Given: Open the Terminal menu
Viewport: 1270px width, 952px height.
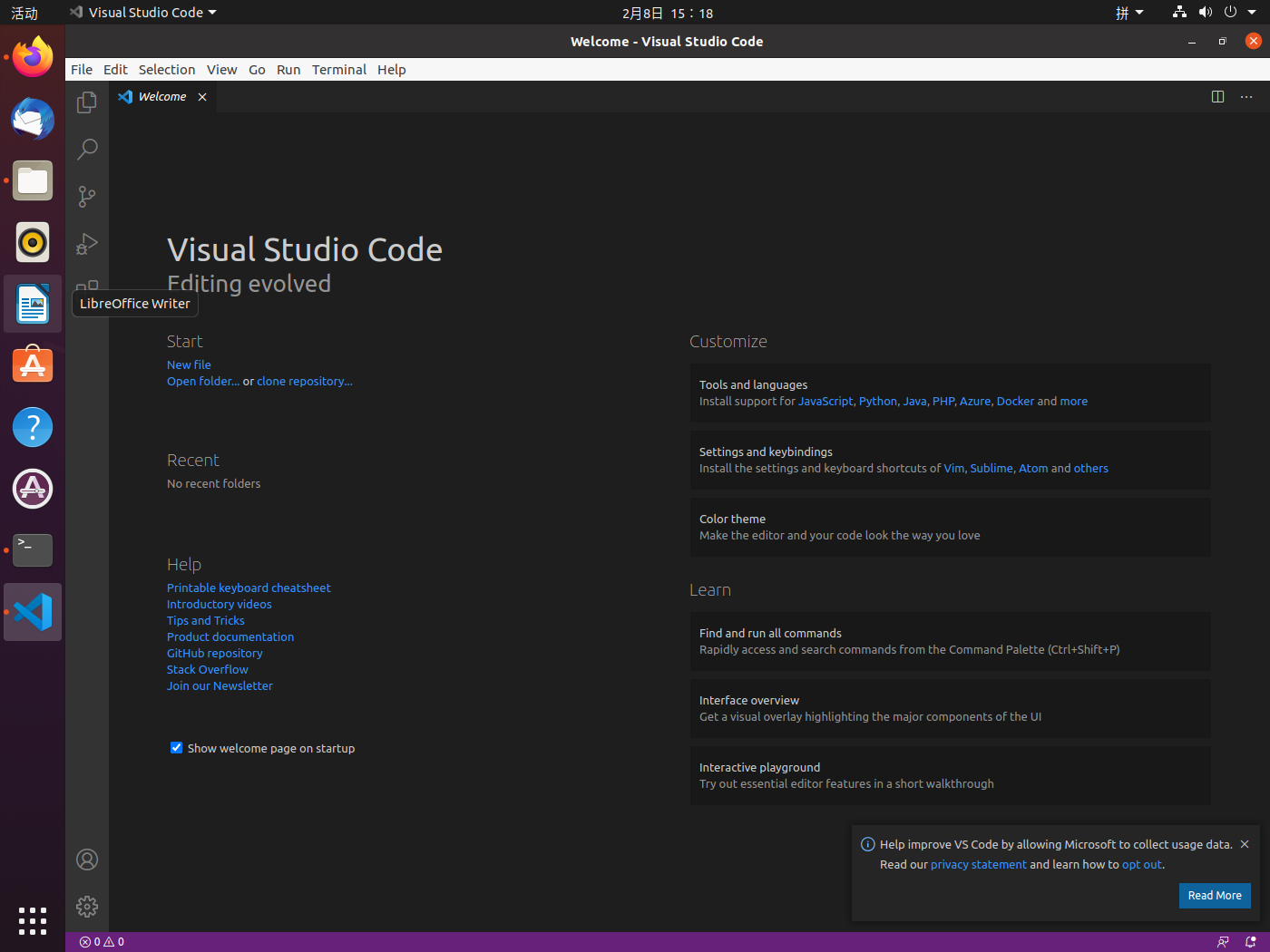Looking at the screenshot, I should tap(339, 70).
